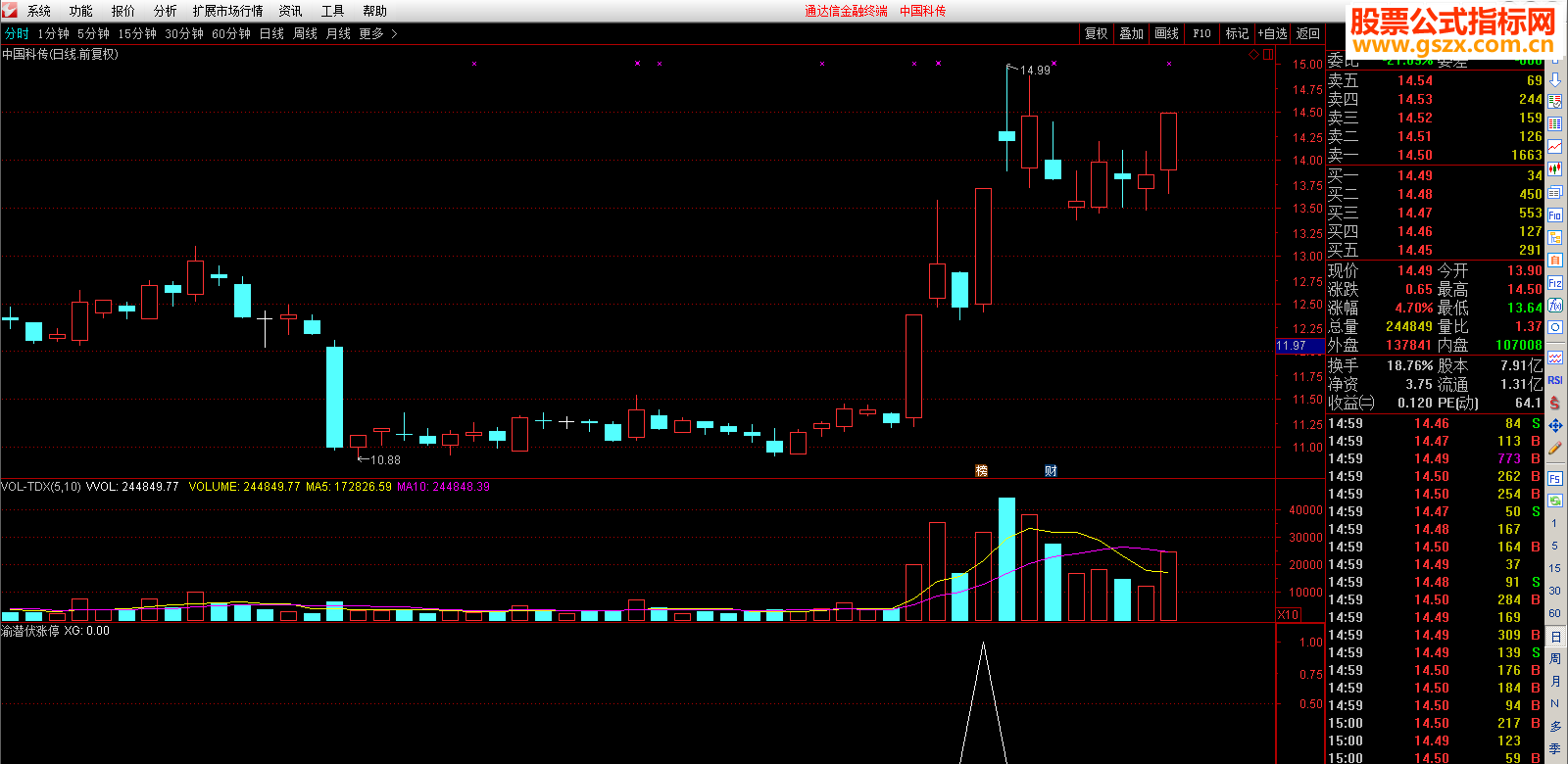Open the candlestick chart sidebar icon
Image resolution: width=1568 pixels, height=764 pixels.
[x=1555, y=168]
